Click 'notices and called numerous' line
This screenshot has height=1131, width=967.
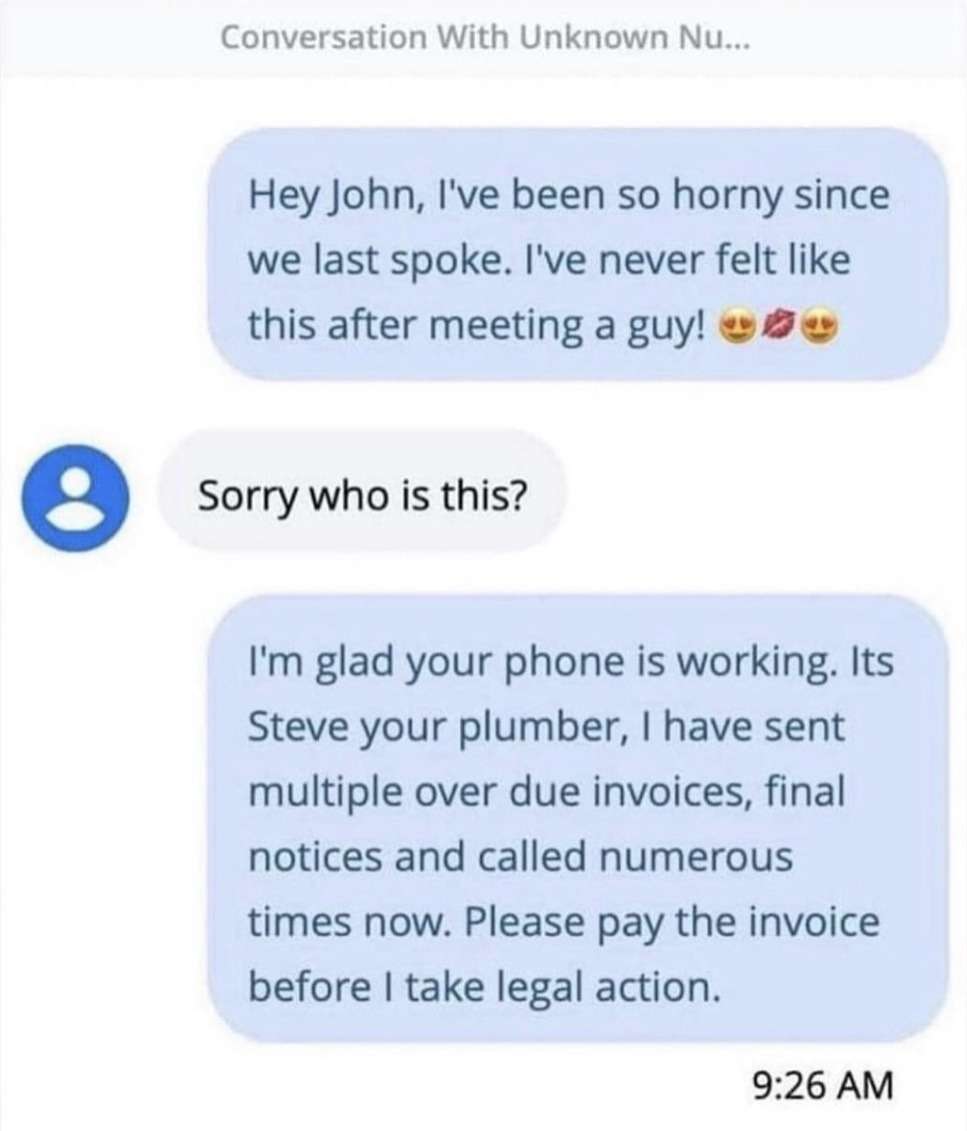click(x=521, y=857)
